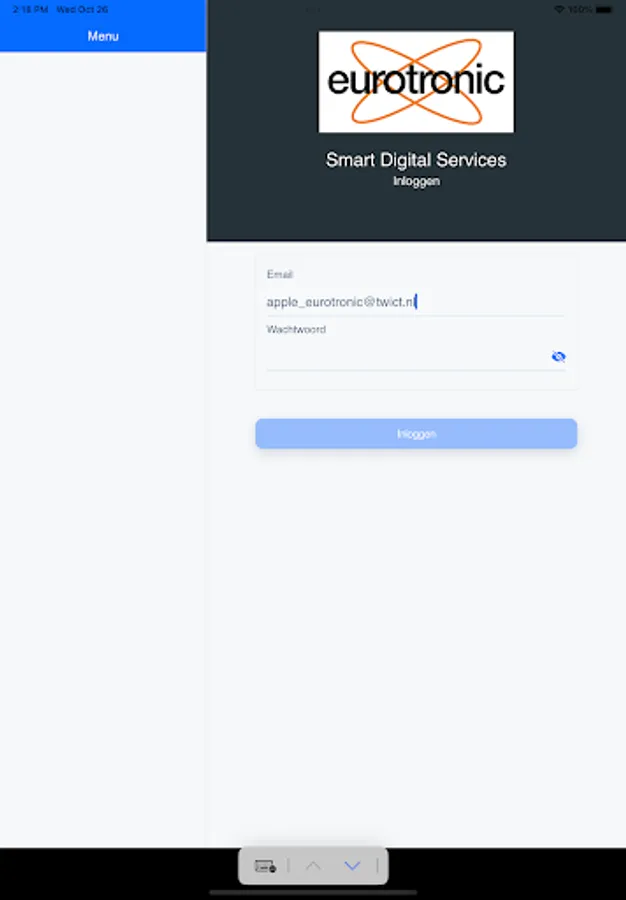The height and width of the screenshot is (900, 626).
Task: Tap the Wed Oct 26 date
Action: (82, 10)
